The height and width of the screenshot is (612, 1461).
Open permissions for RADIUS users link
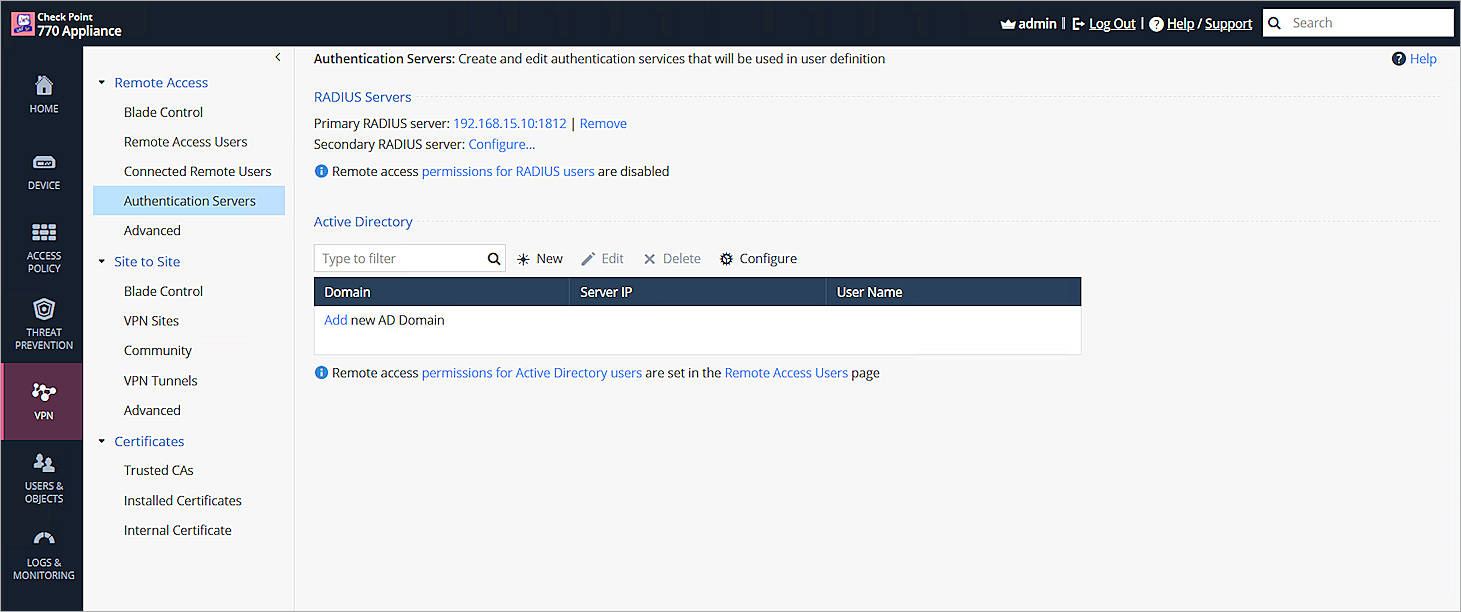pos(508,171)
